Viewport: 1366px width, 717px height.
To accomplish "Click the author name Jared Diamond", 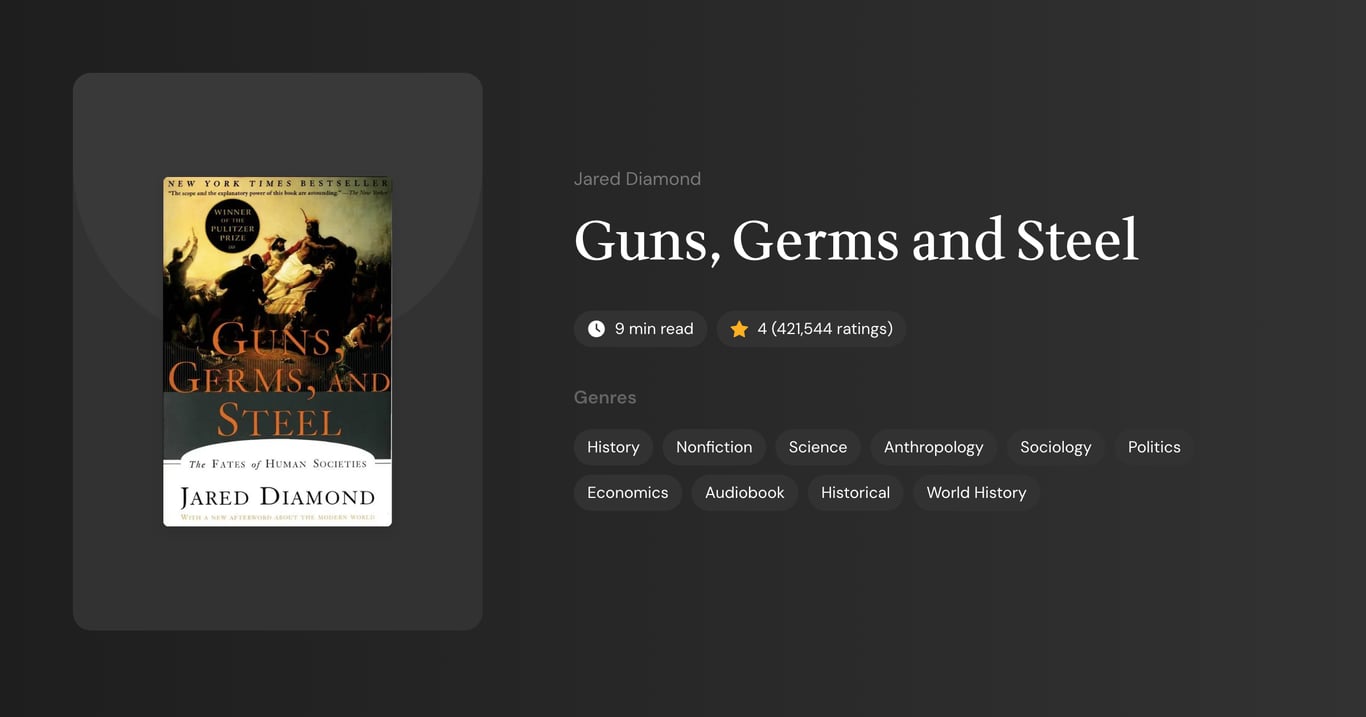I will click(637, 178).
